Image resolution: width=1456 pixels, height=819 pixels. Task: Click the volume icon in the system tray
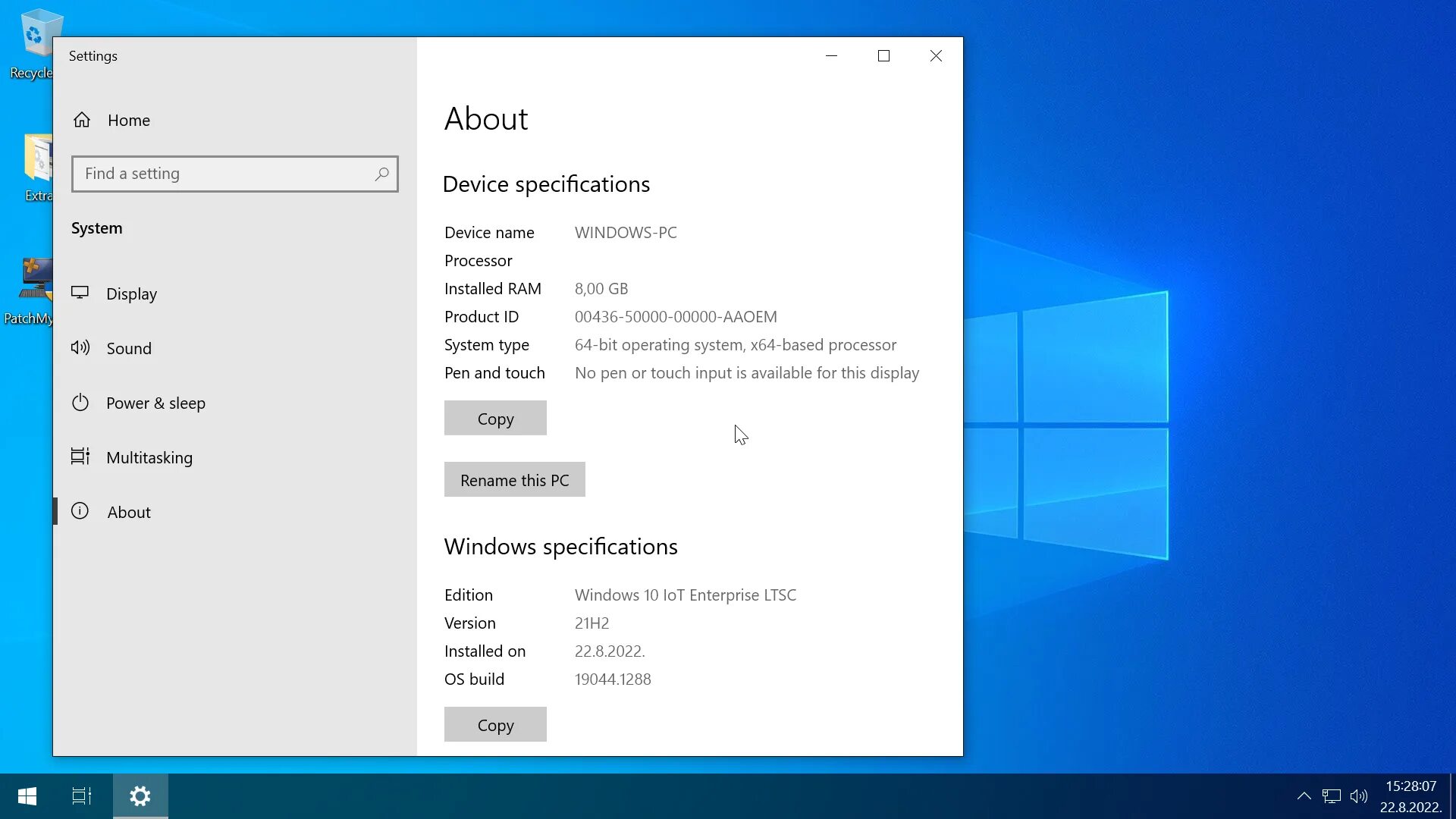click(1359, 796)
